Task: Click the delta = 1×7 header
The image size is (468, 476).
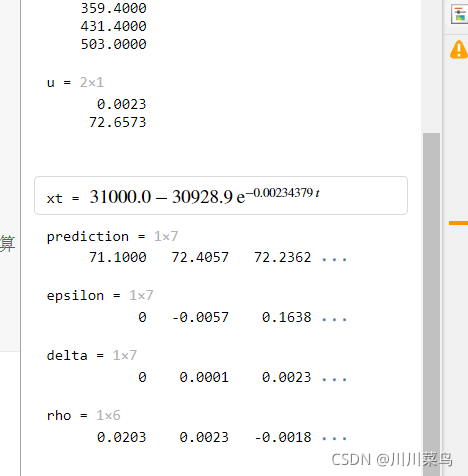Action: pyautogui.click(x=92, y=356)
